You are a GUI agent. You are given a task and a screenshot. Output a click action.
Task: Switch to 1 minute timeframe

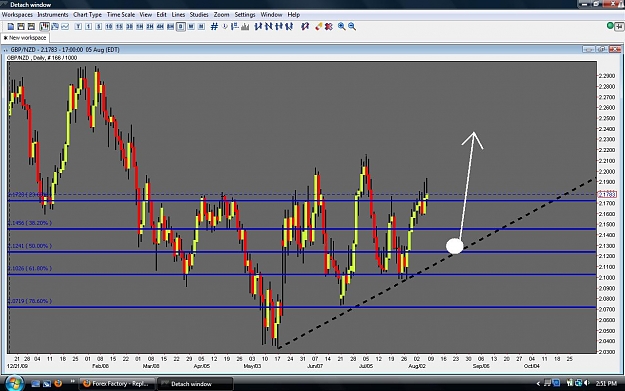pyautogui.click(x=88, y=27)
